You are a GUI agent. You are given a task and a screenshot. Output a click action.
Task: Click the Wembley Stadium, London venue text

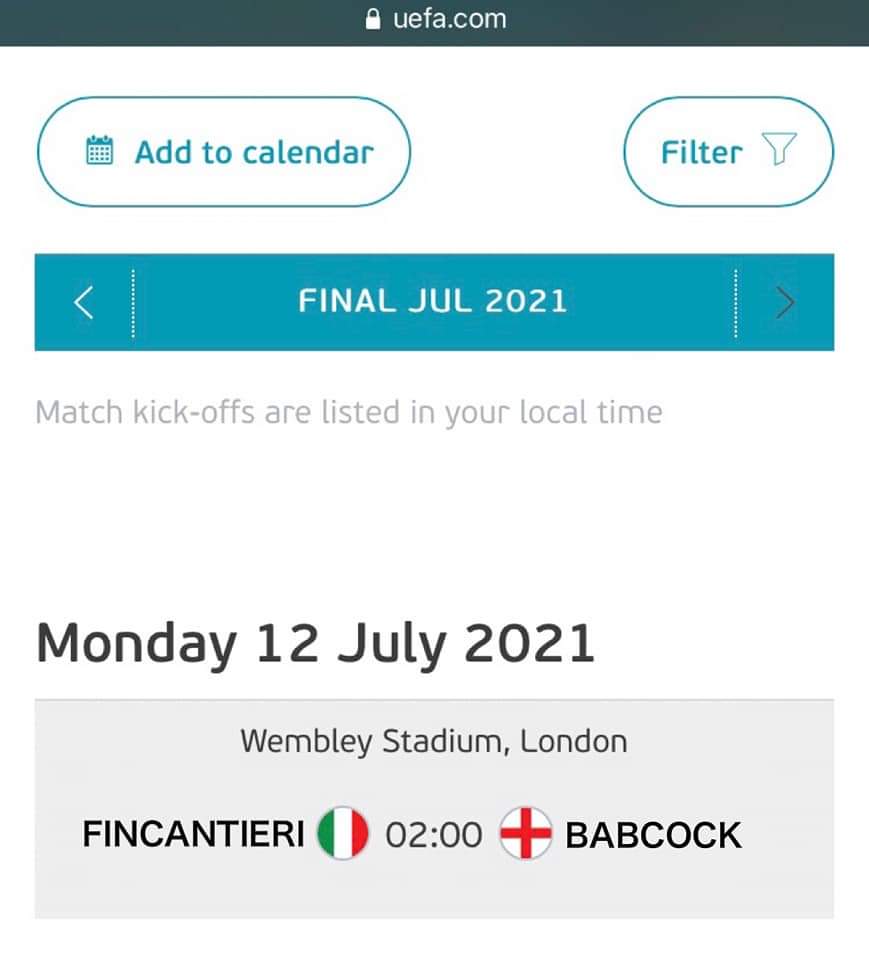pyautogui.click(x=434, y=742)
